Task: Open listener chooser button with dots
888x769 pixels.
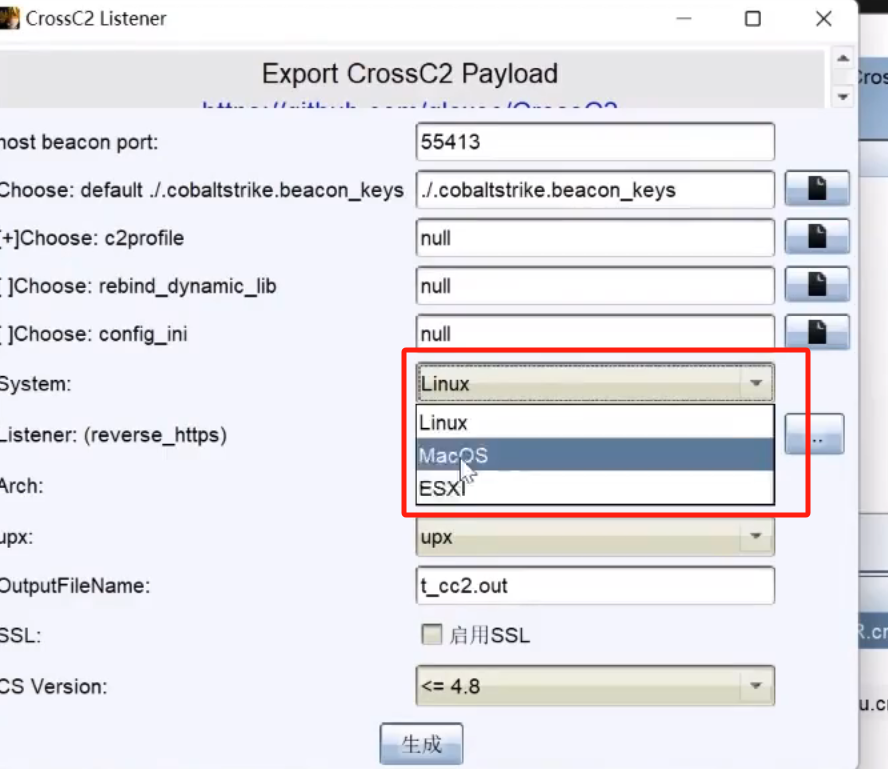Action: coord(814,434)
